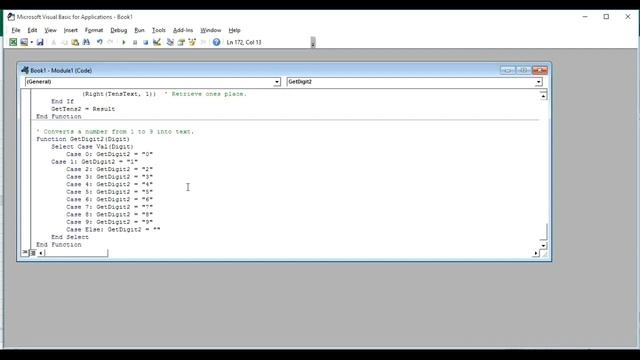The width and height of the screenshot is (640, 360).
Task: Open the Object Browser icon
Action: pyautogui.click(x=192, y=42)
